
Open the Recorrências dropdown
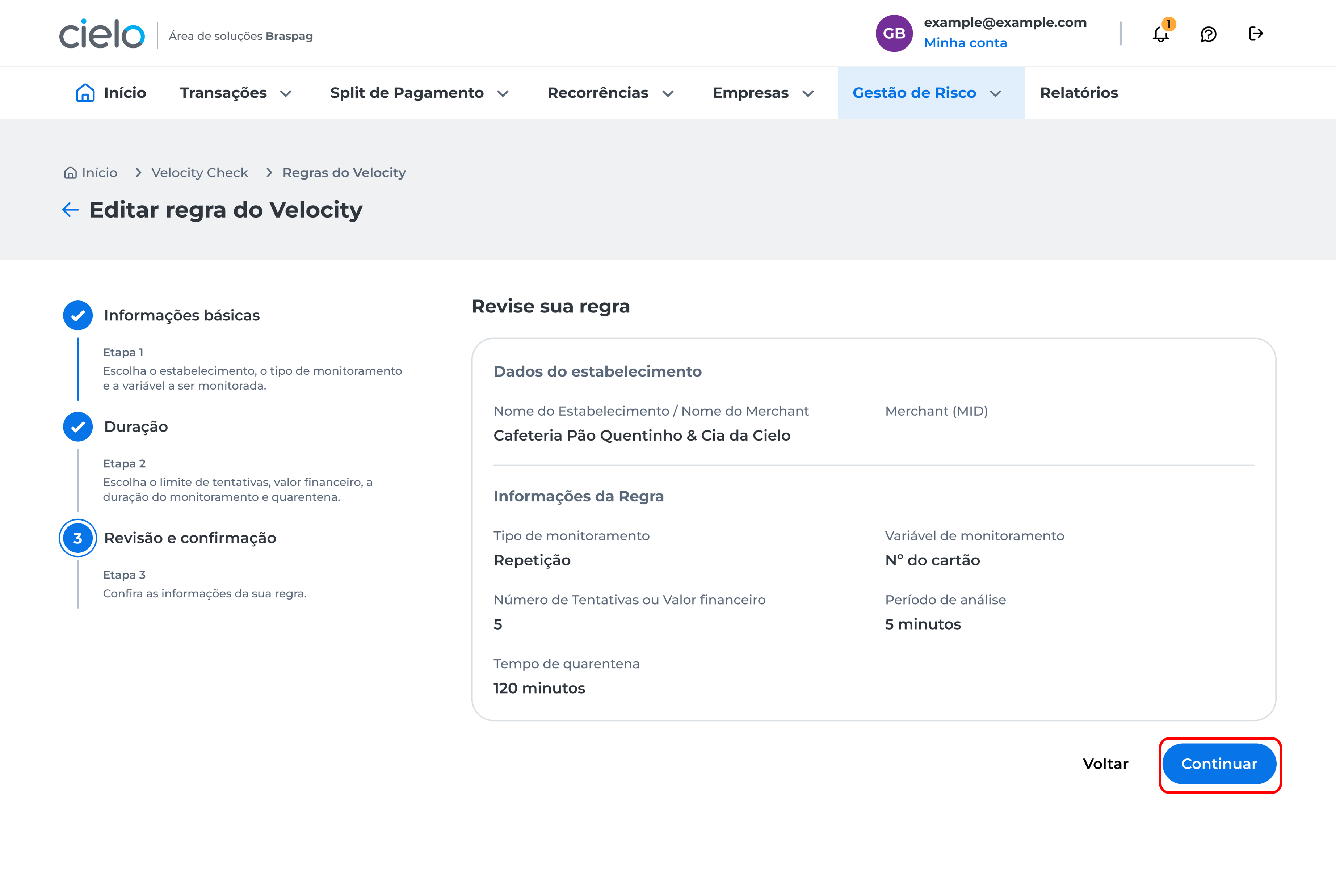(610, 93)
